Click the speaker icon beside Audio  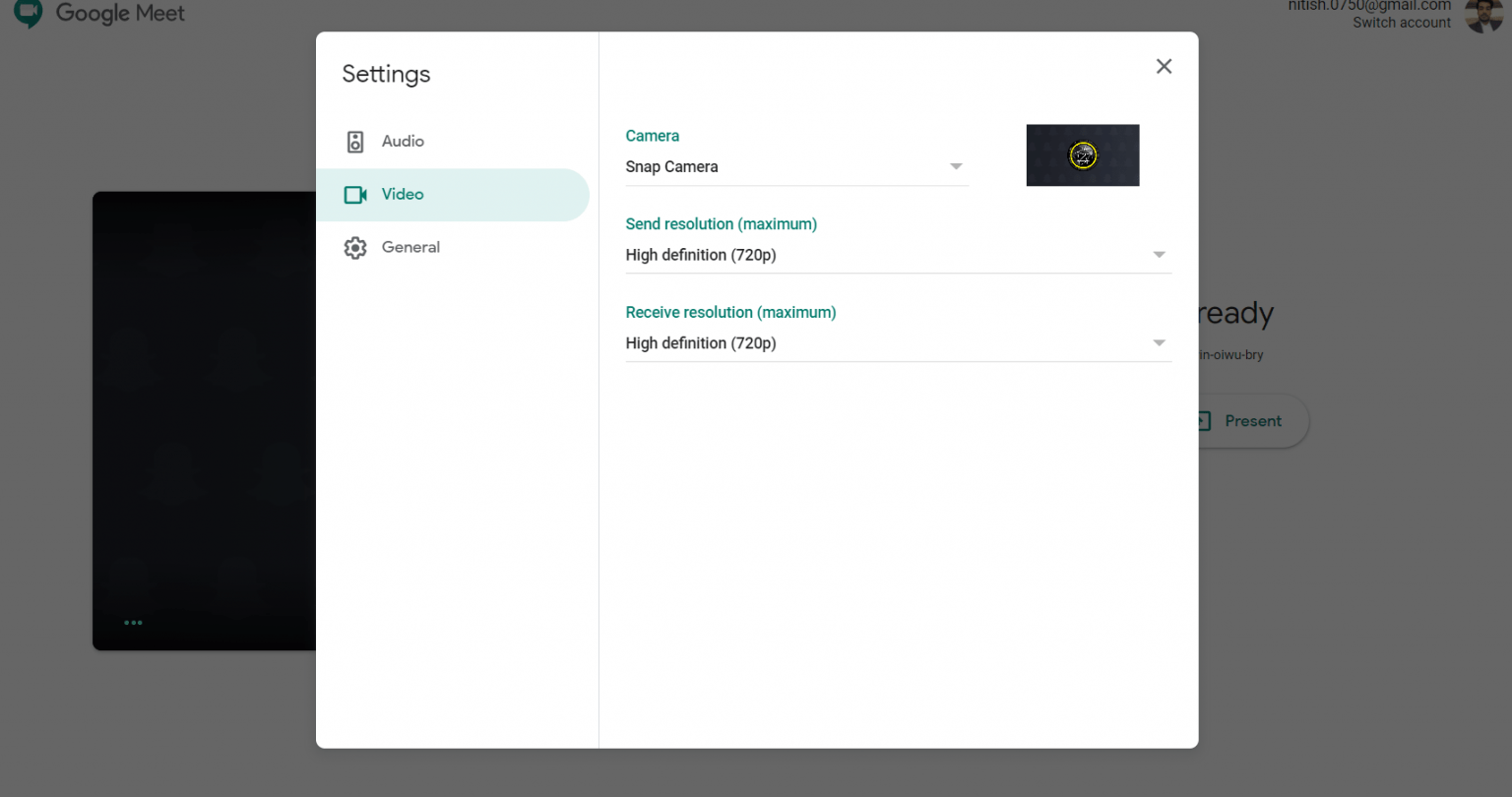tap(355, 142)
